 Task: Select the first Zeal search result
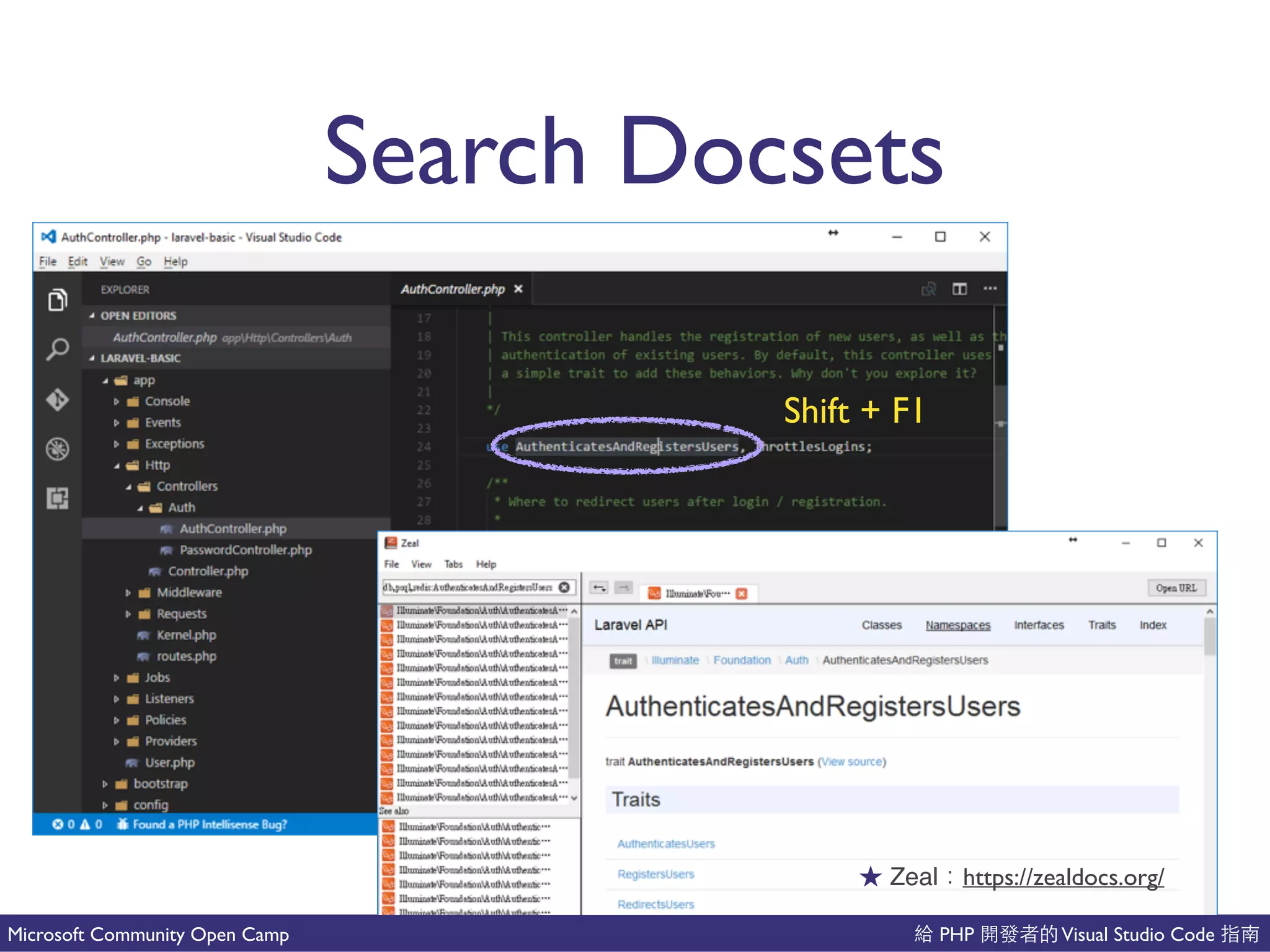click(475, 610)
